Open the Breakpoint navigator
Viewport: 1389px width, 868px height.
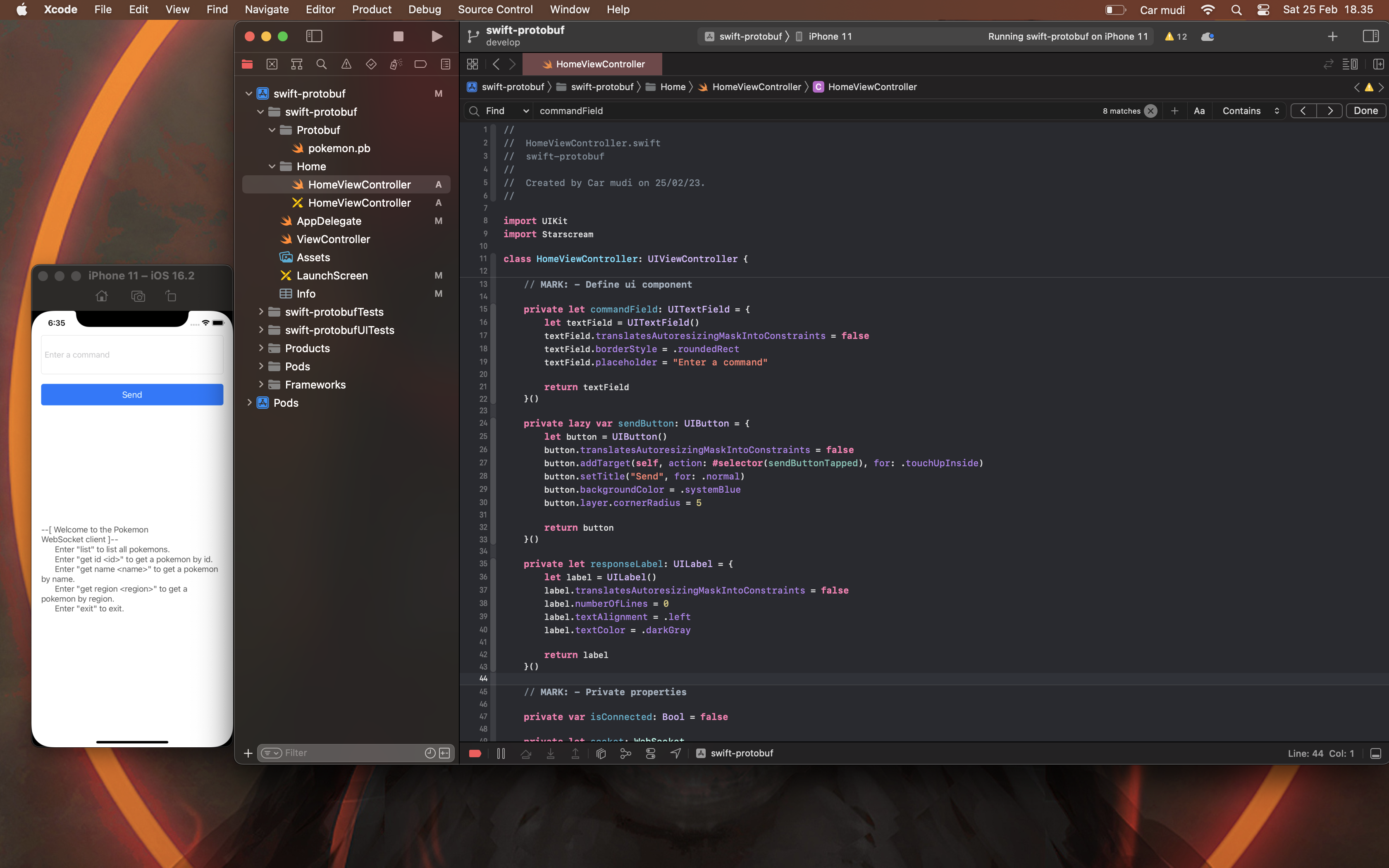tap(421, 64)
